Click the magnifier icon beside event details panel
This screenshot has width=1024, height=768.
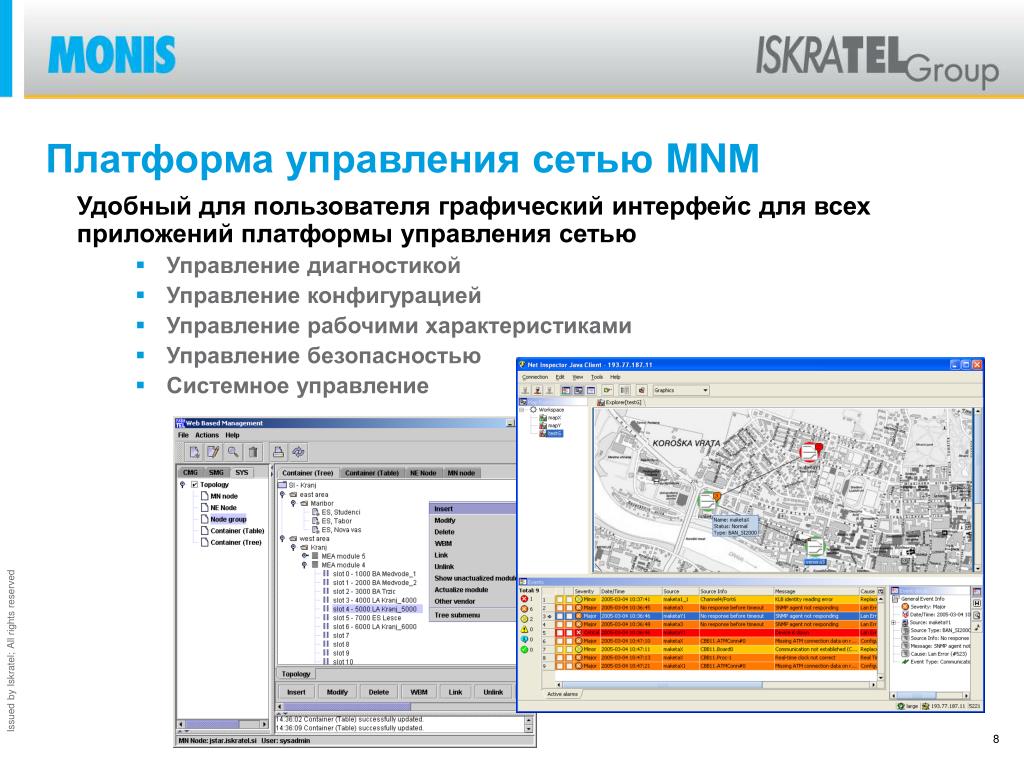pos(977,615)
